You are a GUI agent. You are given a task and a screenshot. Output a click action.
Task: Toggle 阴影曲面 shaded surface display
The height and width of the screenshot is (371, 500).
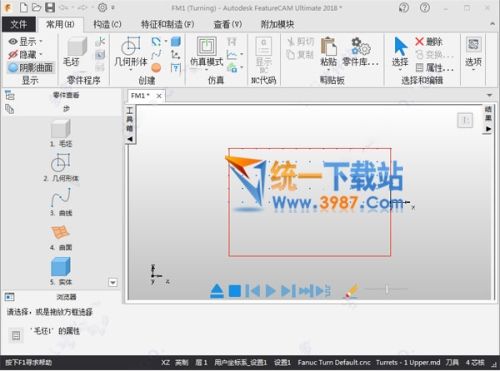point(31,68)
